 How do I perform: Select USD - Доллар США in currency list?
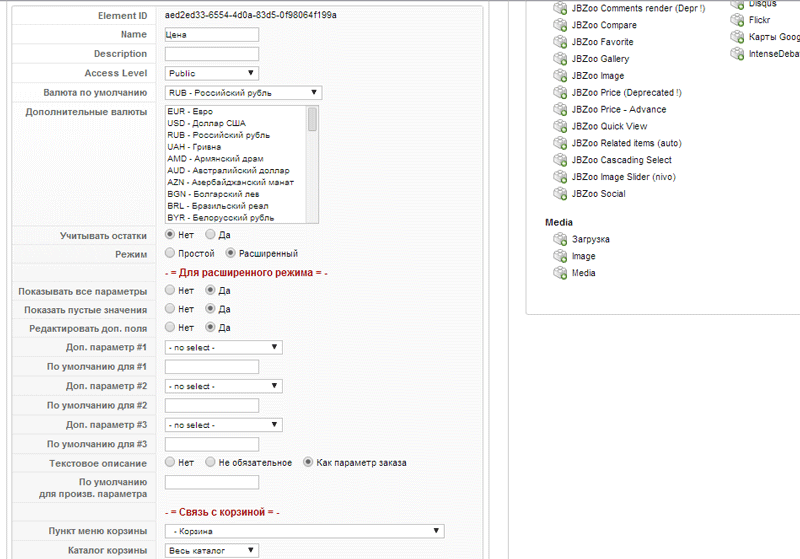[207, 123]
